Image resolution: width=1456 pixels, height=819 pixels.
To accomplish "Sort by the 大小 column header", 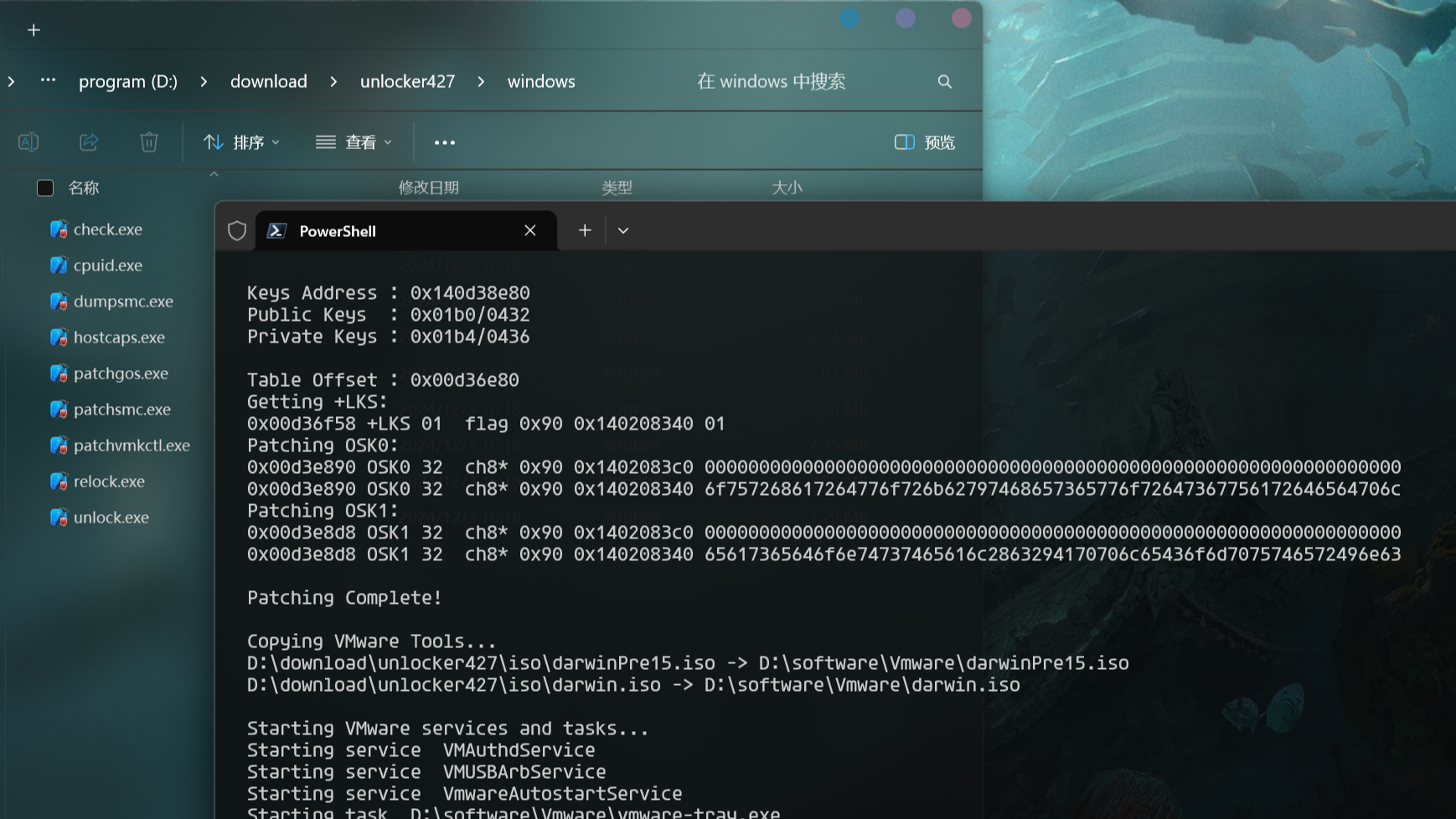I will (787, 188).
